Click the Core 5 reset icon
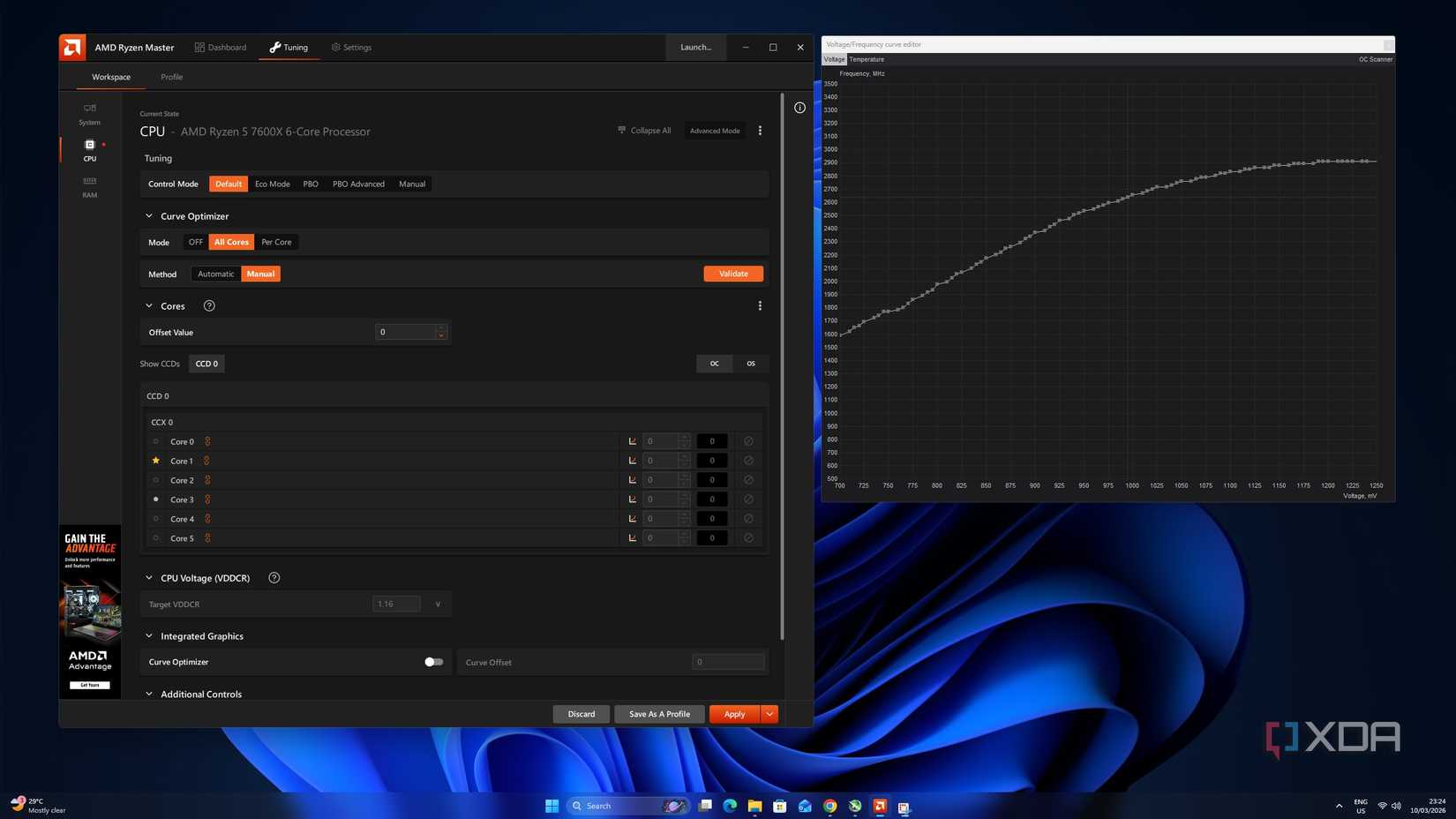Screen dimensions: 1456x819 click(748, 538)
